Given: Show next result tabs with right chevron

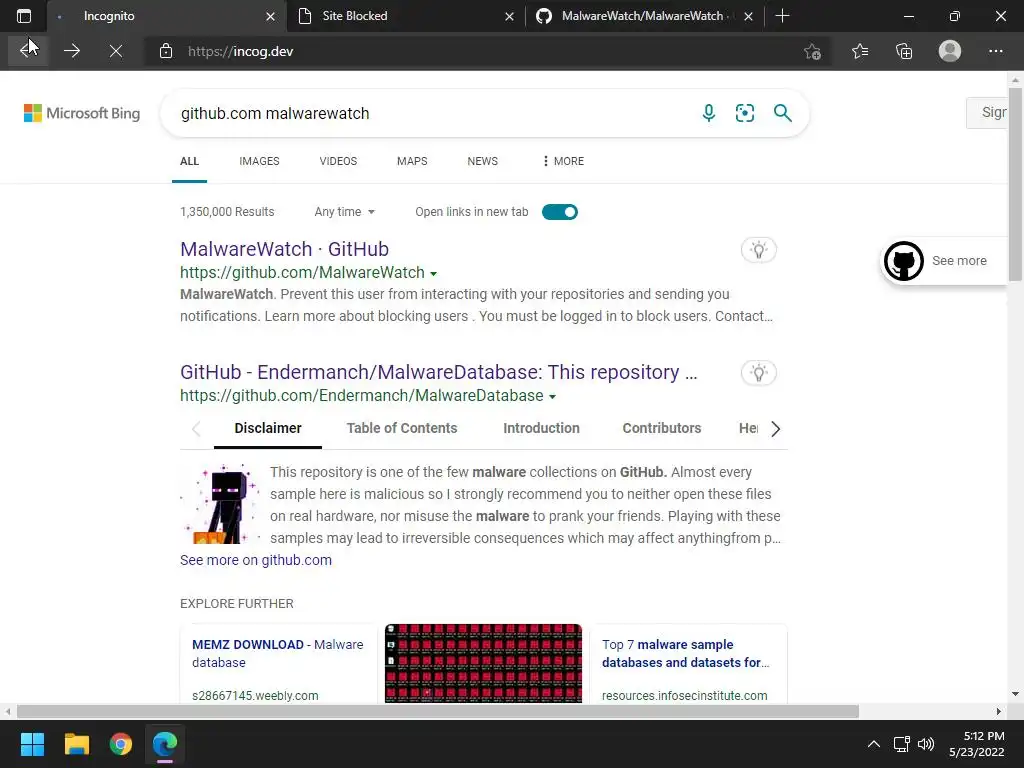Looking at the screenshot, I should [x=775, y=428].
